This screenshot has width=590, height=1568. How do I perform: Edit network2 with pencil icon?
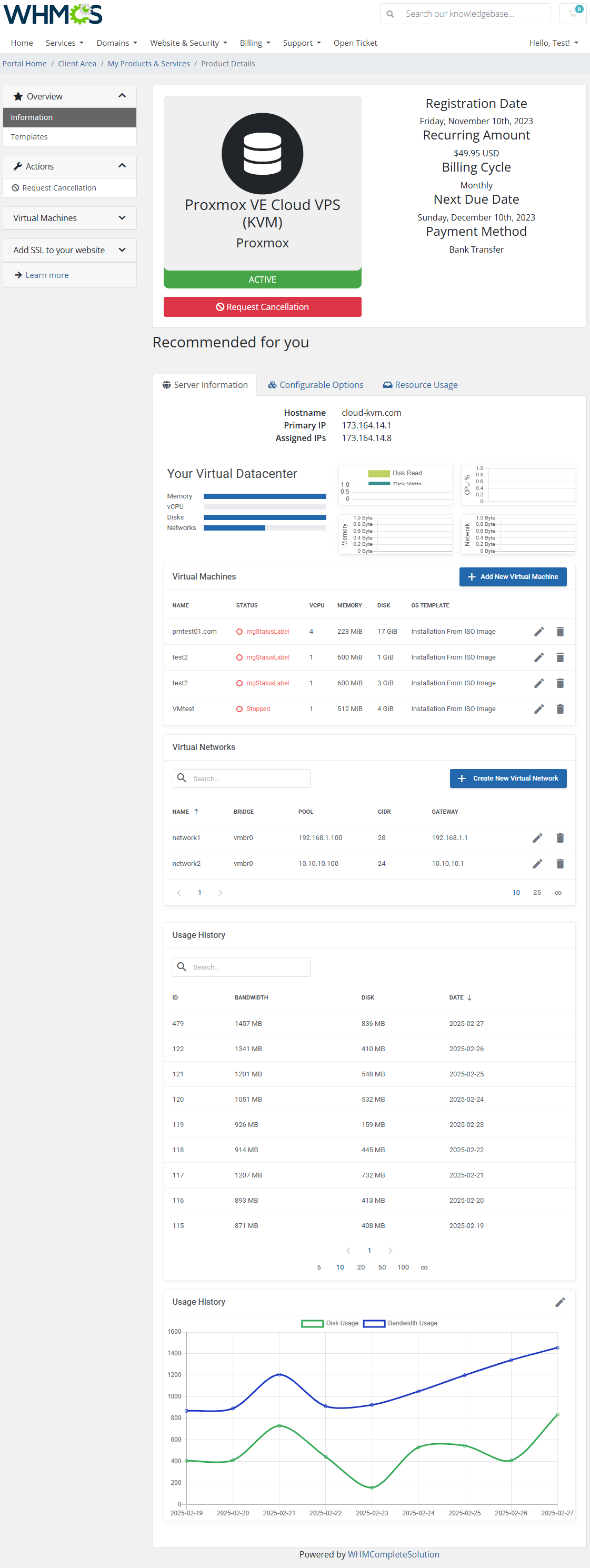pos(538,864)
